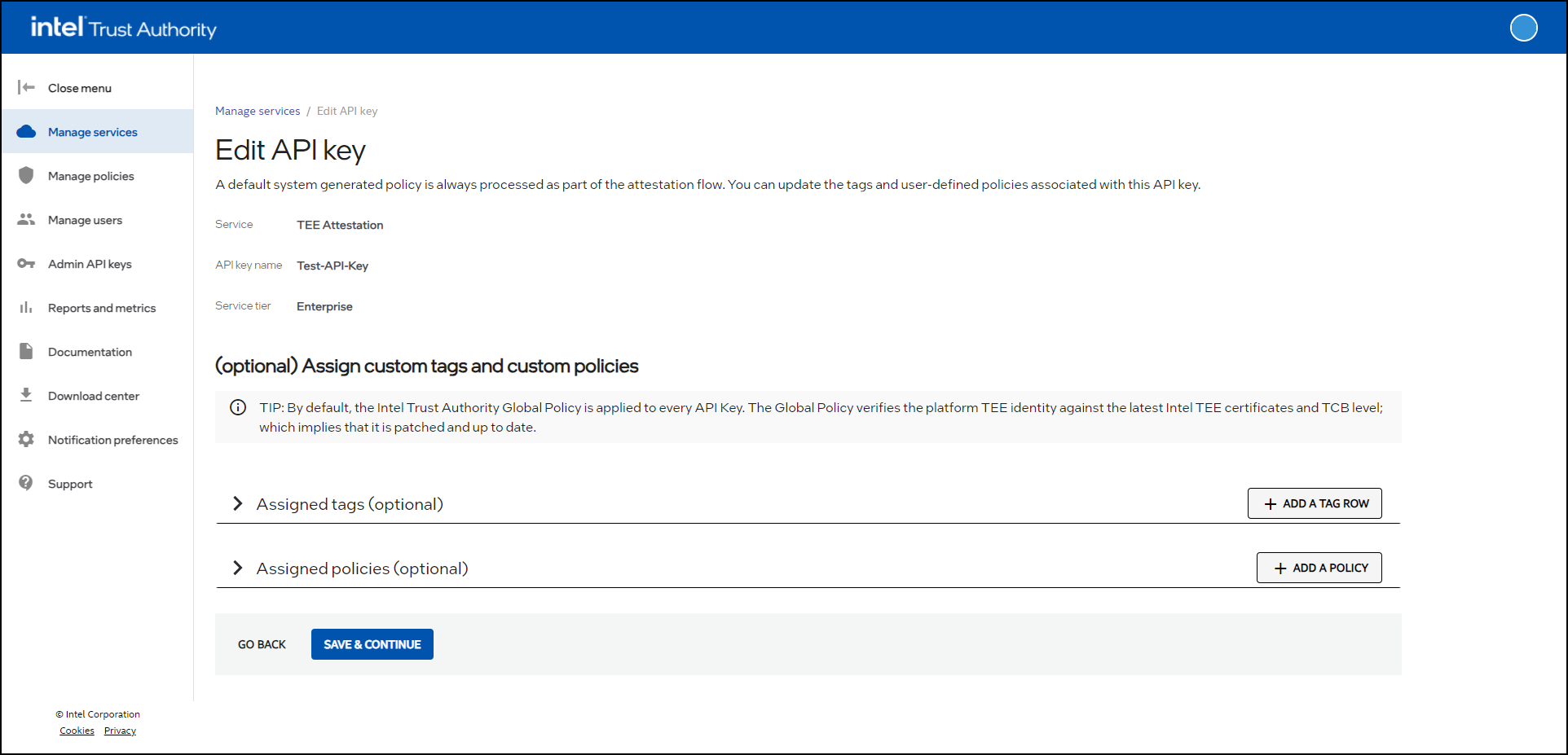Click the Assigned tags (optional) heading
Image resolution: width=1568 pixels, height=755 pixels.
coord(350,504)
